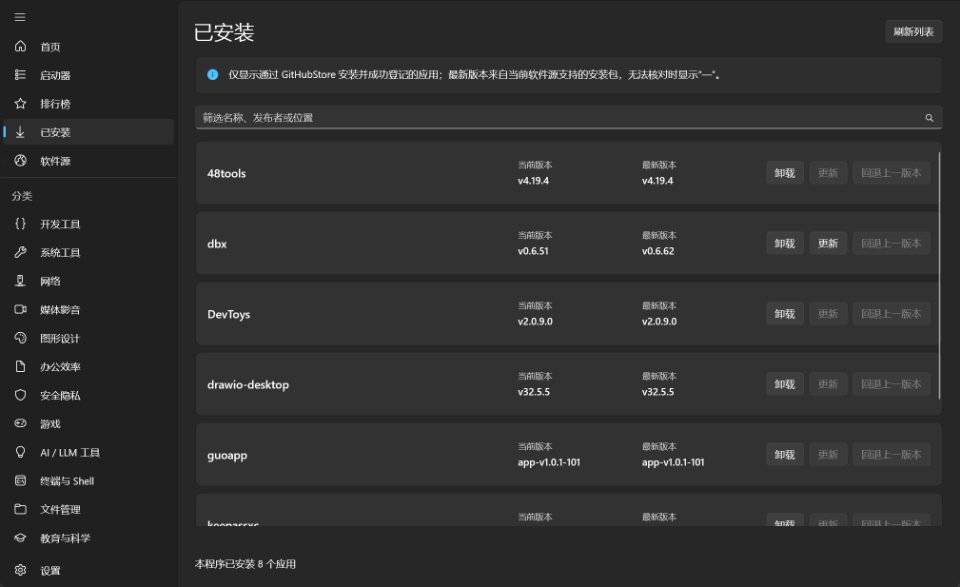
Task: Click the settings gear icon
Action: (20, 570)
